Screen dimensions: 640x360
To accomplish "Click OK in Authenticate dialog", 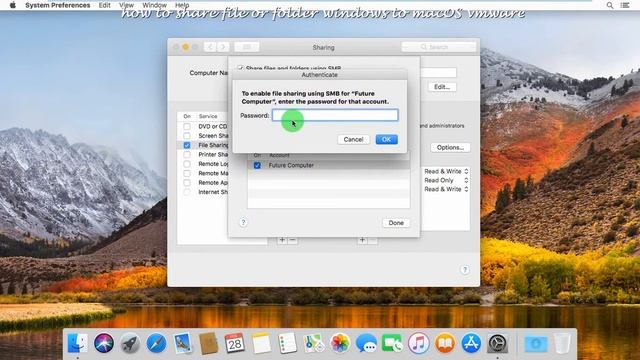I will pos(387,140).
